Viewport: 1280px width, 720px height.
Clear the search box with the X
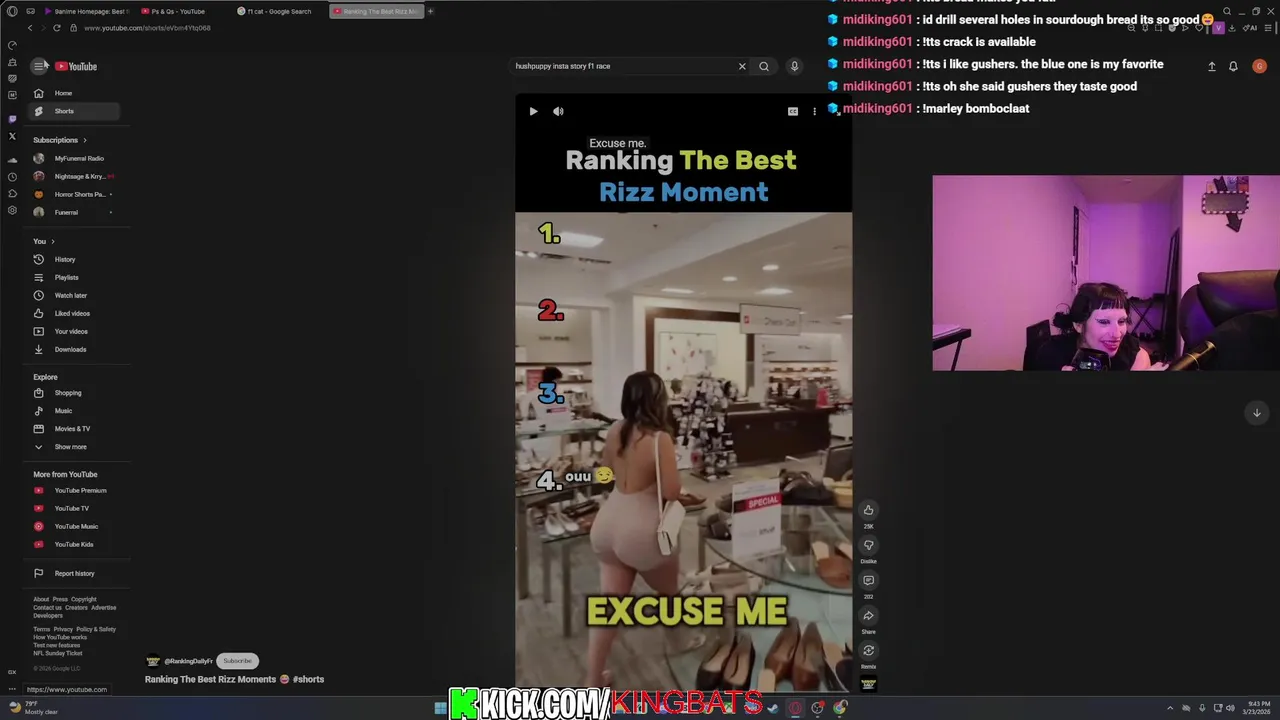tap(742, 66)
